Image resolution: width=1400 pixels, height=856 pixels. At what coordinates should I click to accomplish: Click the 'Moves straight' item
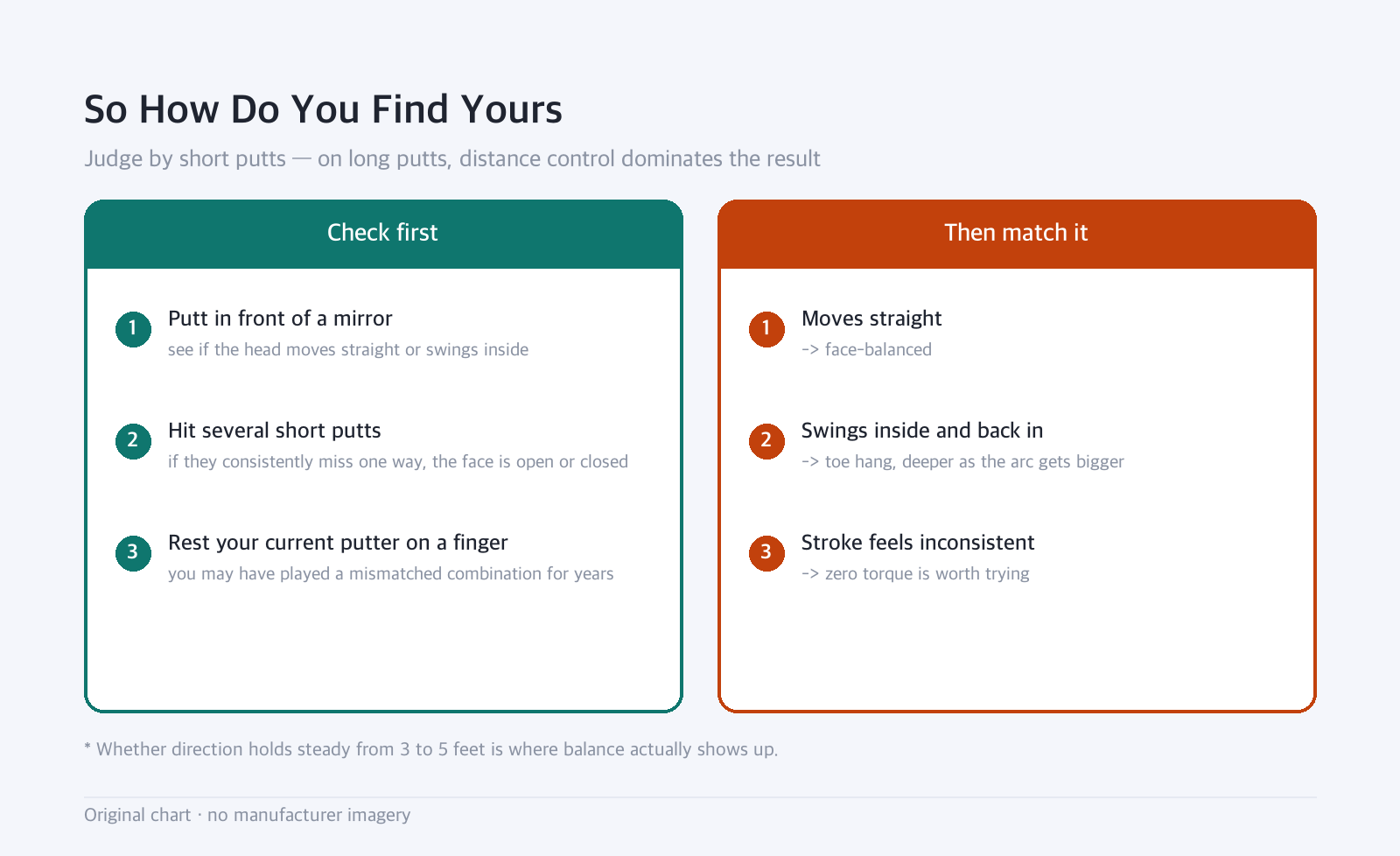[871, 319]
